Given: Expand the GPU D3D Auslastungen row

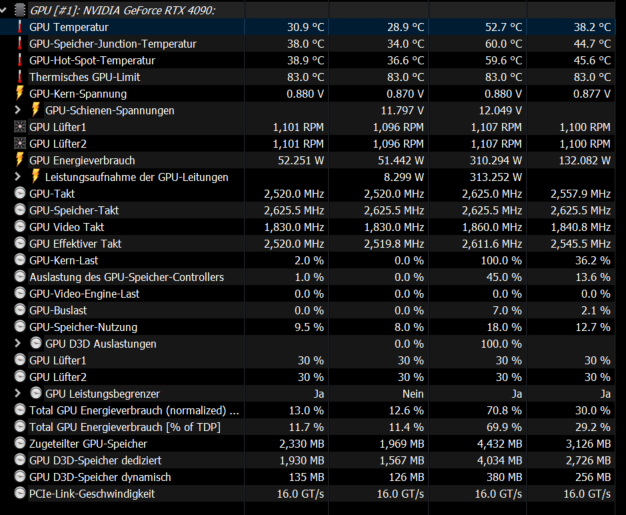Looking at the screenshot, I should click(x=18, y=343).
